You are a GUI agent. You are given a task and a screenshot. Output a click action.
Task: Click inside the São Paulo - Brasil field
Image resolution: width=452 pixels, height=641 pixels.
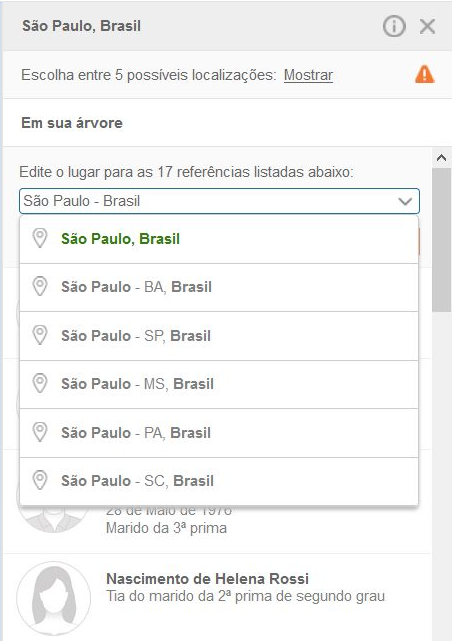(219, 201)
